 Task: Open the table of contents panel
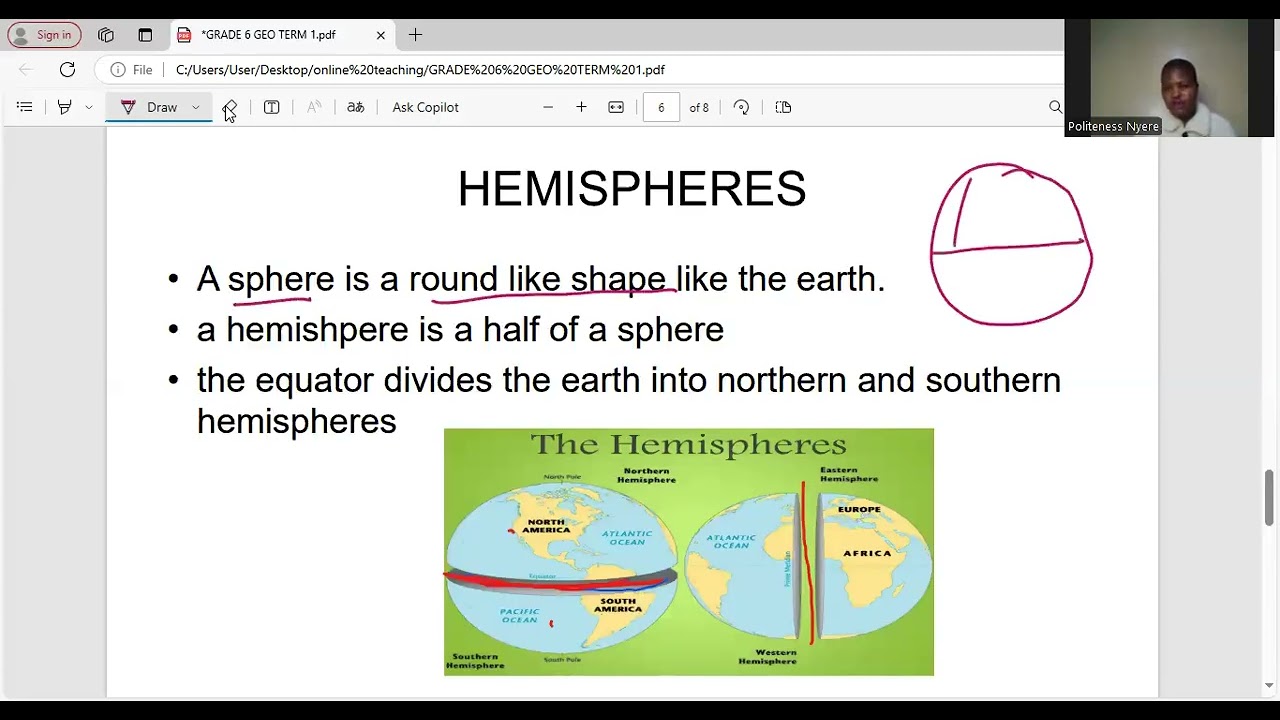[x=25, y=107]
